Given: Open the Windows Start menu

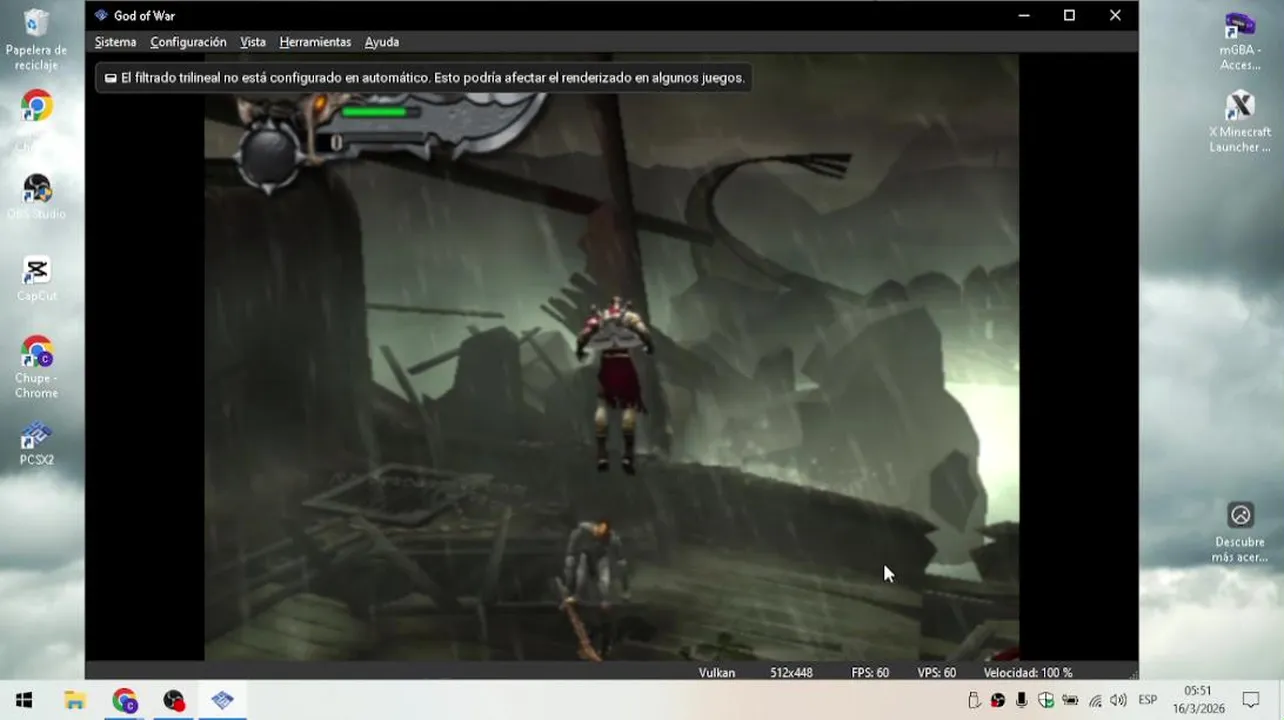Looking at the screenshot, I should [24, 700].
